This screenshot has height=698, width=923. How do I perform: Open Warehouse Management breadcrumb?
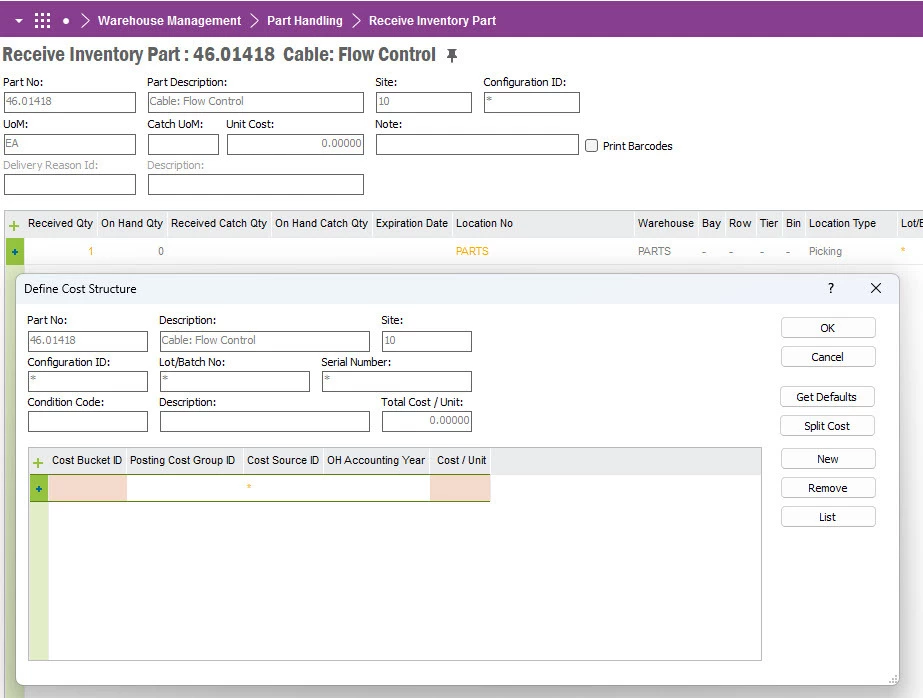pos(169,21)
